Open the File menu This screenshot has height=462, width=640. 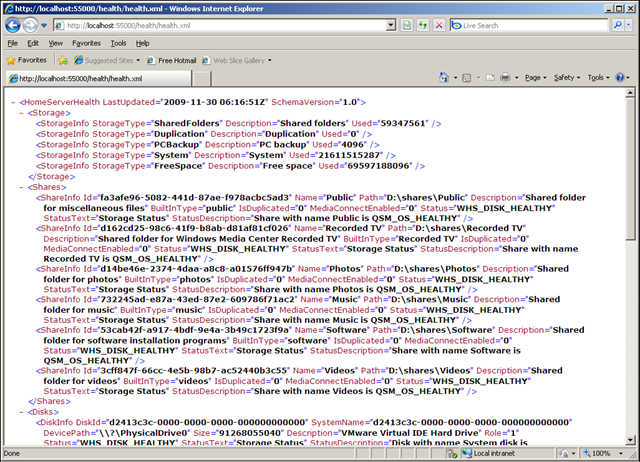point(12,43)
